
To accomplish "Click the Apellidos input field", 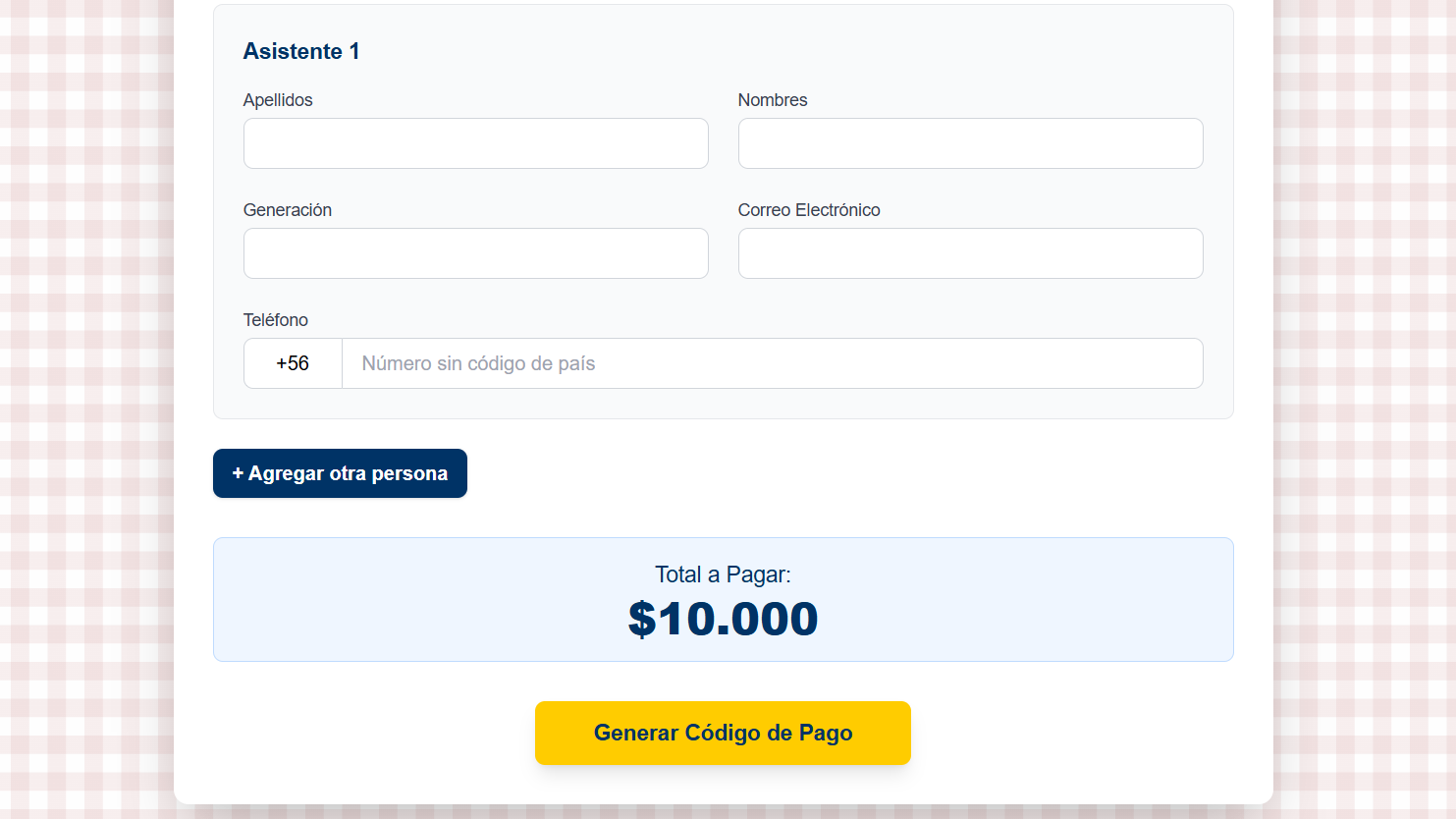I will click(475, 143).
